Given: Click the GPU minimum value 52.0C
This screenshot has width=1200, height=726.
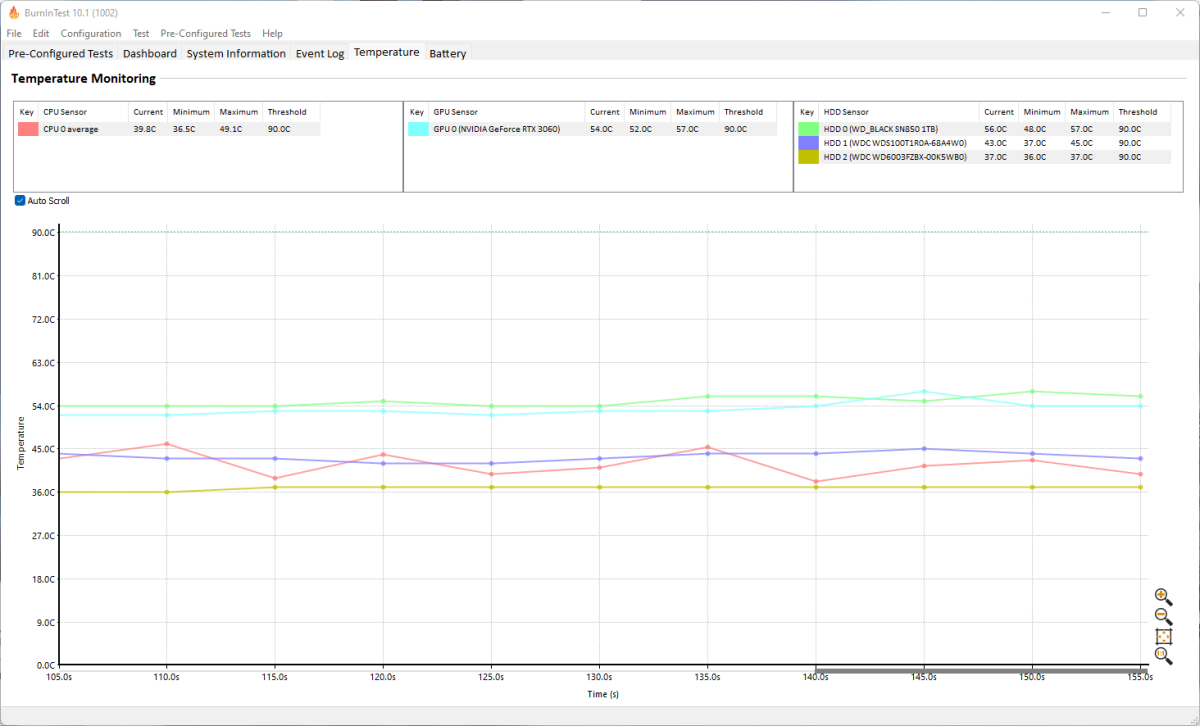Looking at the screenshot, I should [x=641, y=129].
